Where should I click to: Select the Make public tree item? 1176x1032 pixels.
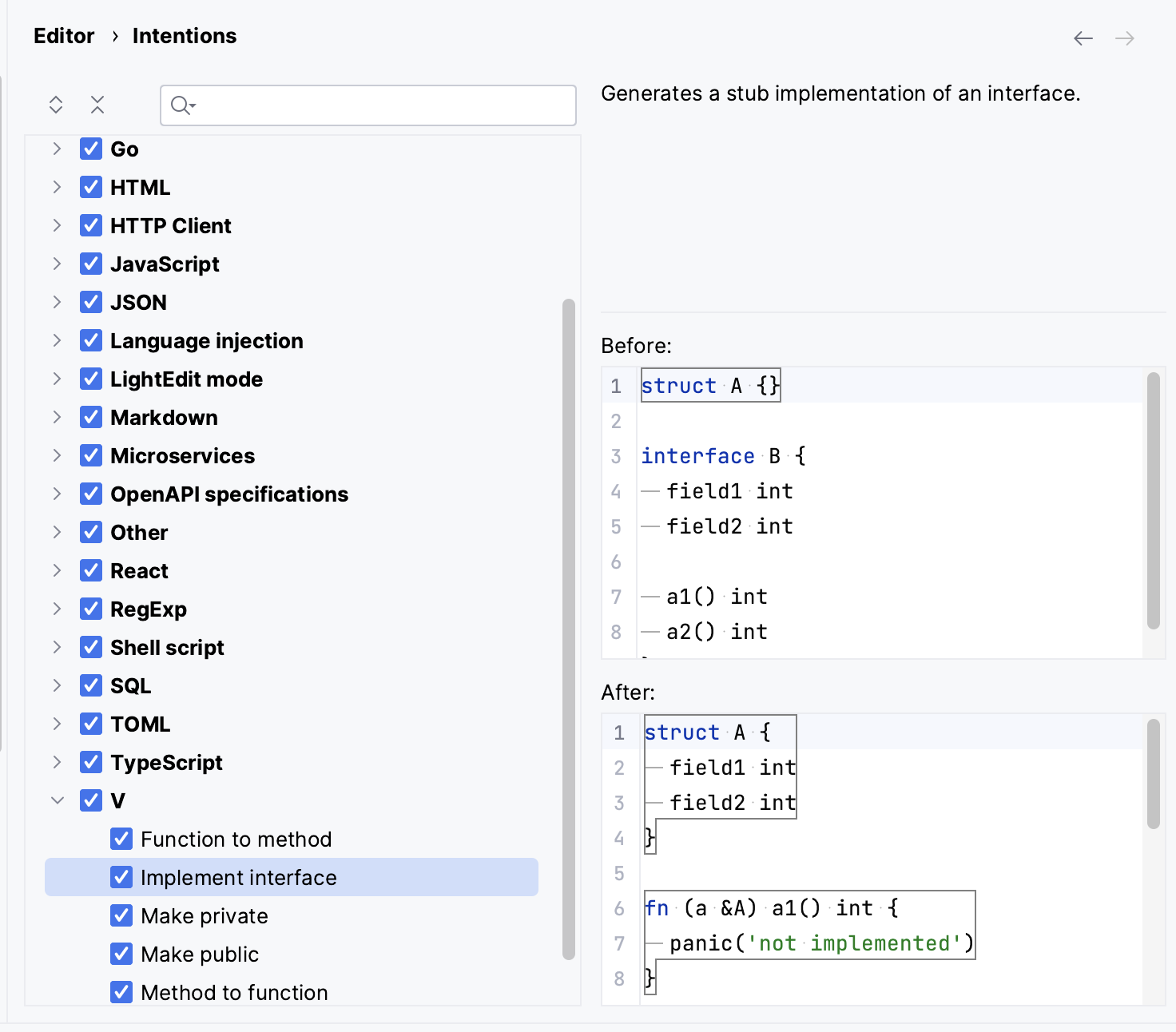[x=198, y=954]
